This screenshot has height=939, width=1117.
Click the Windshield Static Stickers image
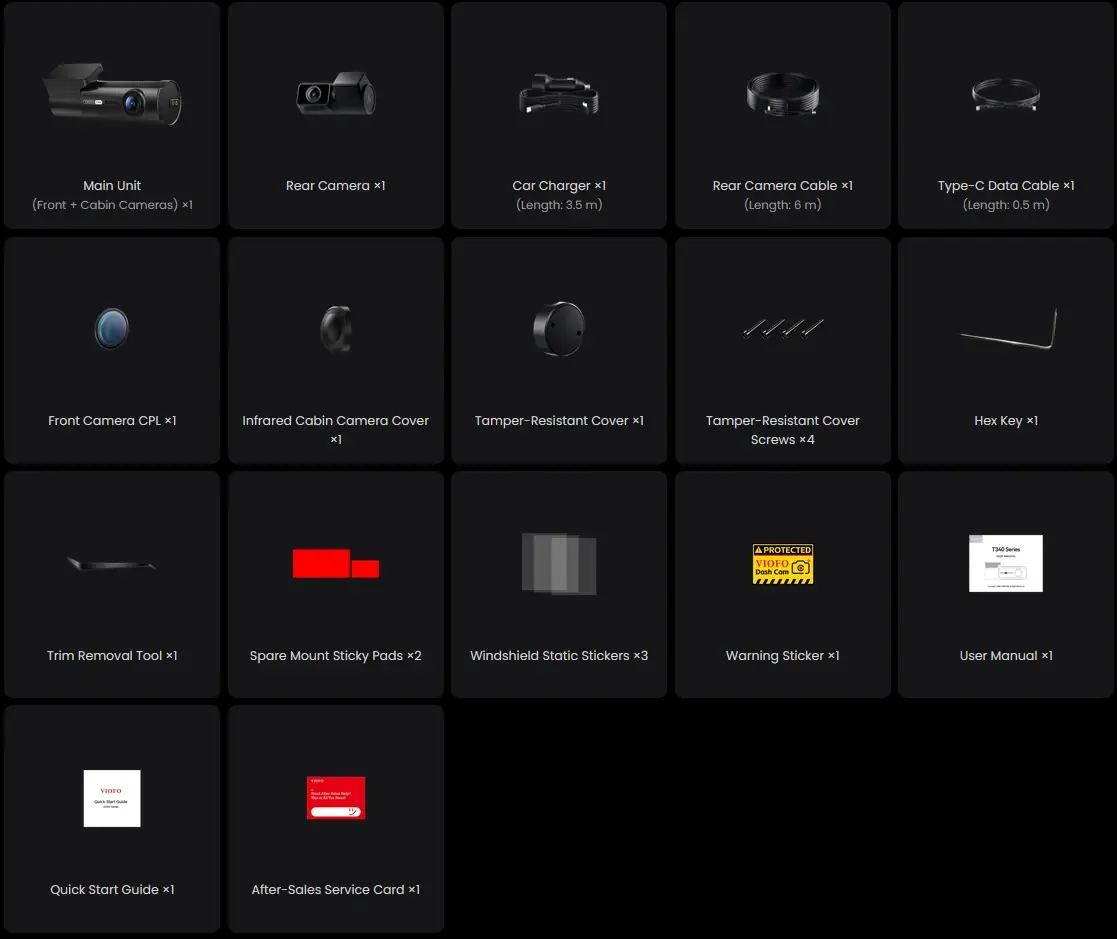[x=559, y=563]
